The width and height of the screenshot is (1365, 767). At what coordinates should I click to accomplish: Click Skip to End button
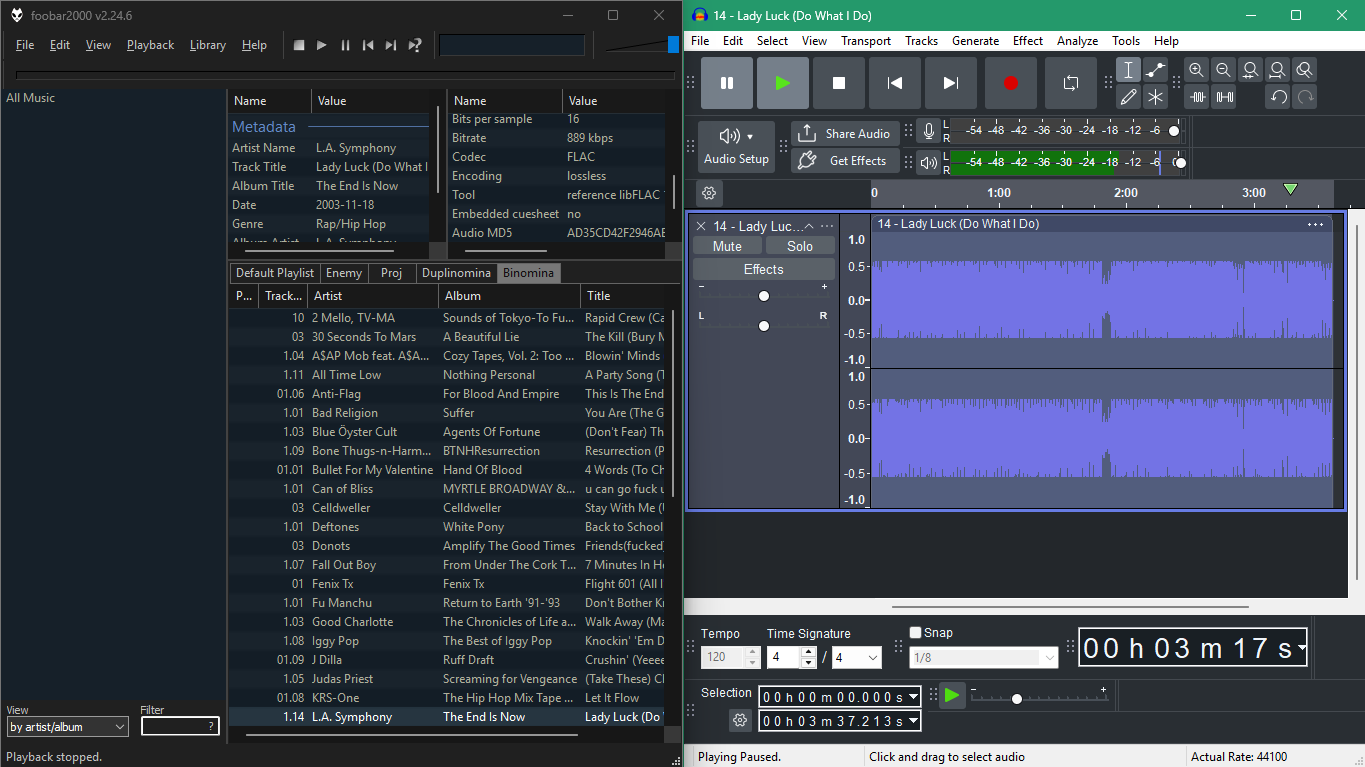point(951,83)
